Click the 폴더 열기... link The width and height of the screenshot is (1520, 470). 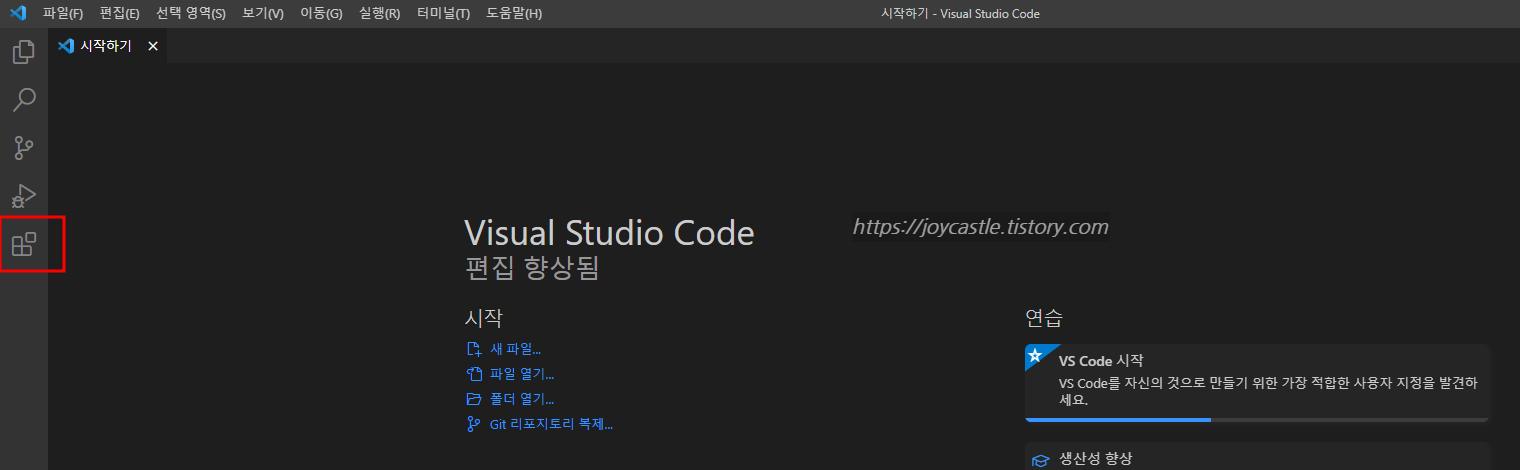coord(522,399)
